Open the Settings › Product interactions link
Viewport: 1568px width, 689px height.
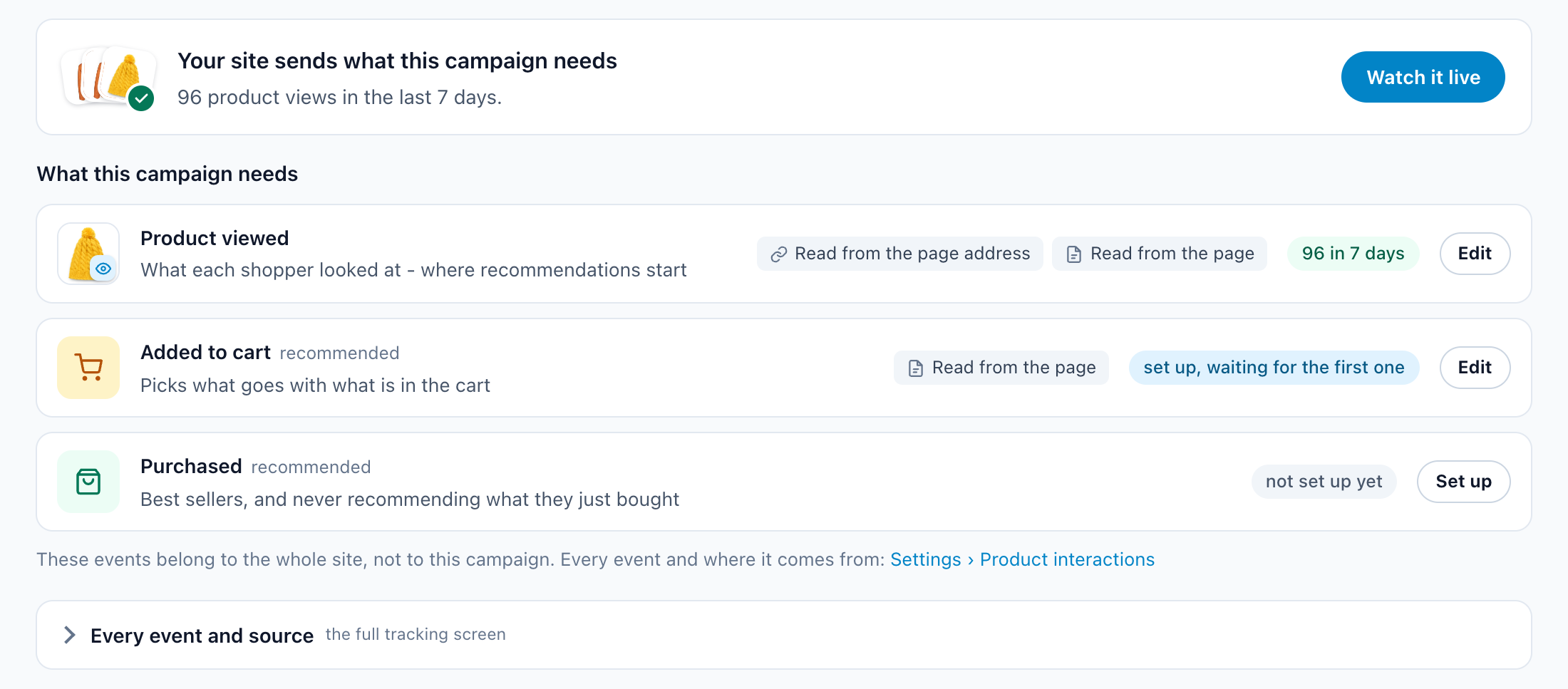coord(1022,559)
